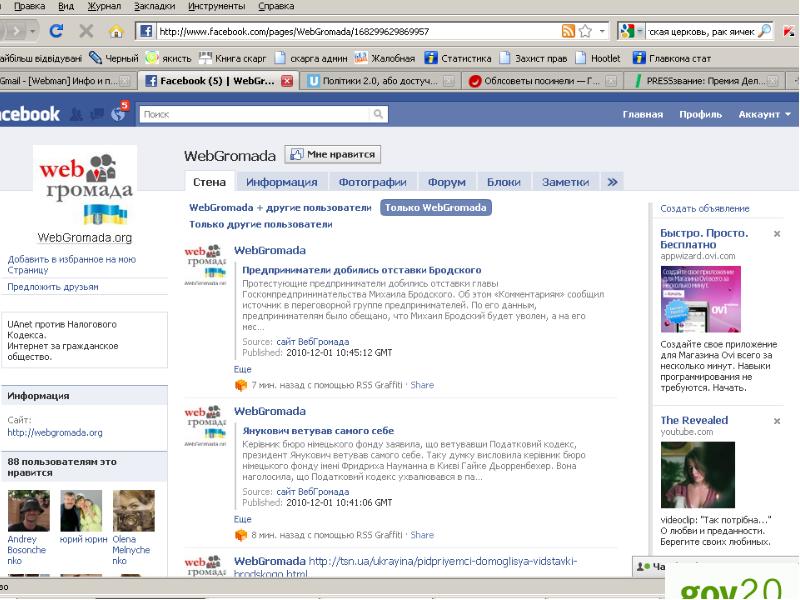Image resolution: width=800 pixels, height=600 pixels.
Task: Click the 'Мне нравится' like button
Action: click(333, 154)
